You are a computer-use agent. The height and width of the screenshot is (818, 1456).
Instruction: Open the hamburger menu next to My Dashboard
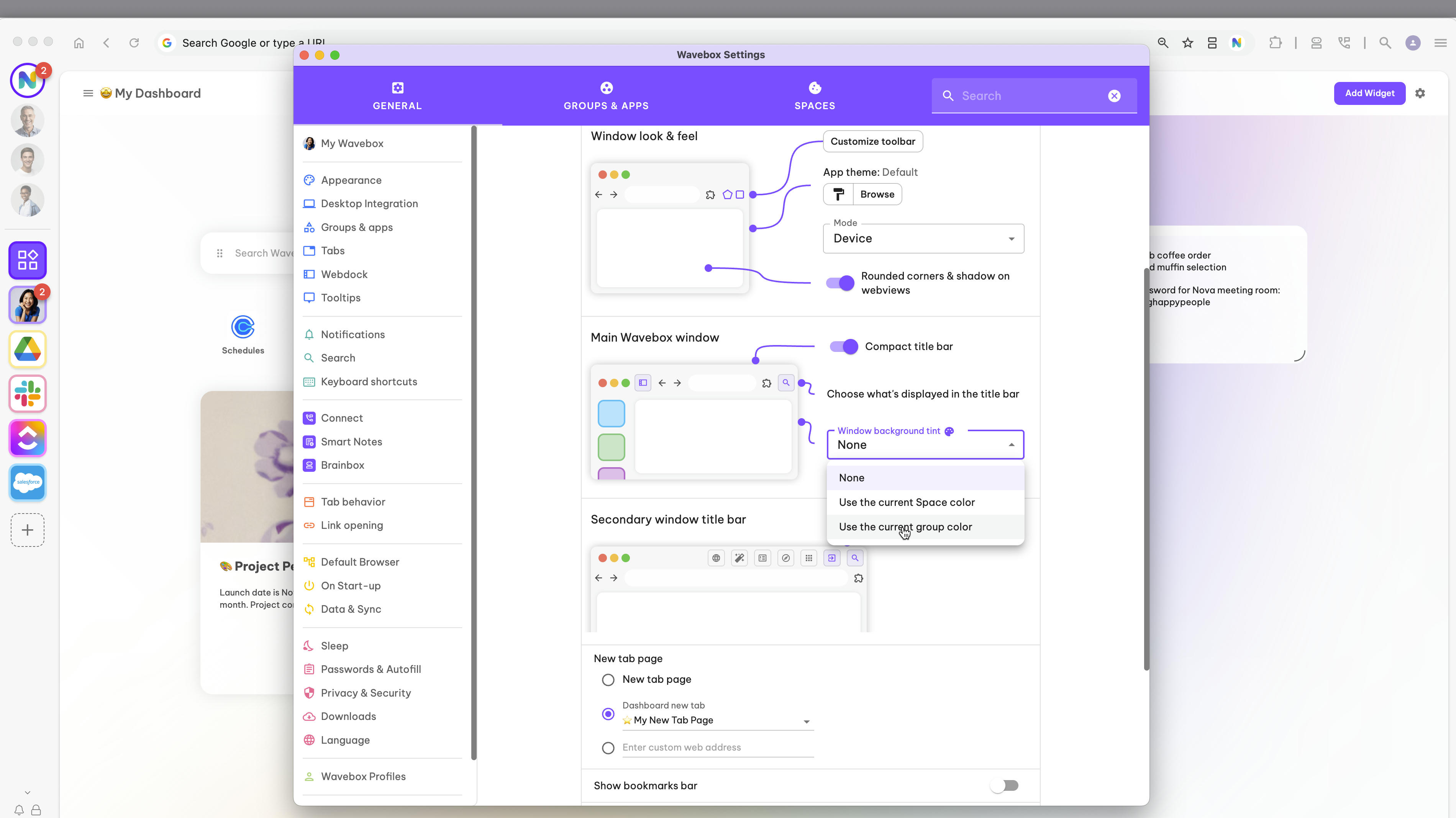(x=88, y=93)
